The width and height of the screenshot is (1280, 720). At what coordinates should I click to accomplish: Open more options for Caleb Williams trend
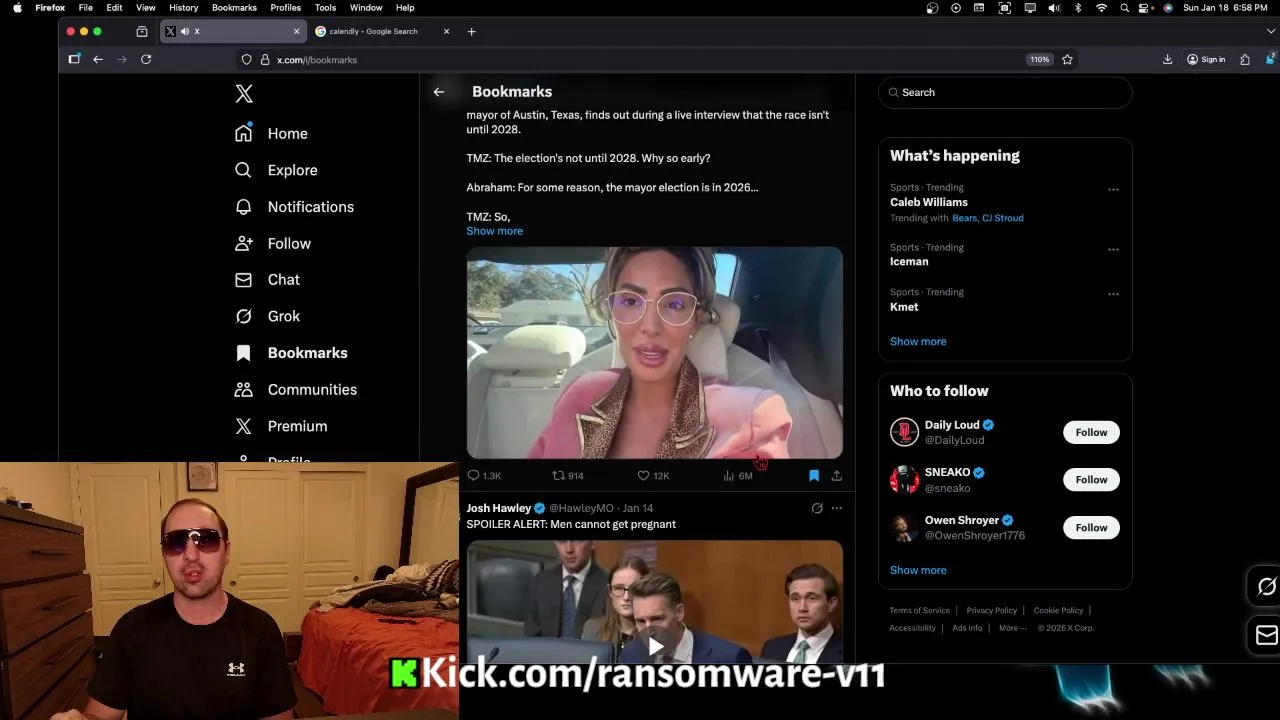[1113, 189]
